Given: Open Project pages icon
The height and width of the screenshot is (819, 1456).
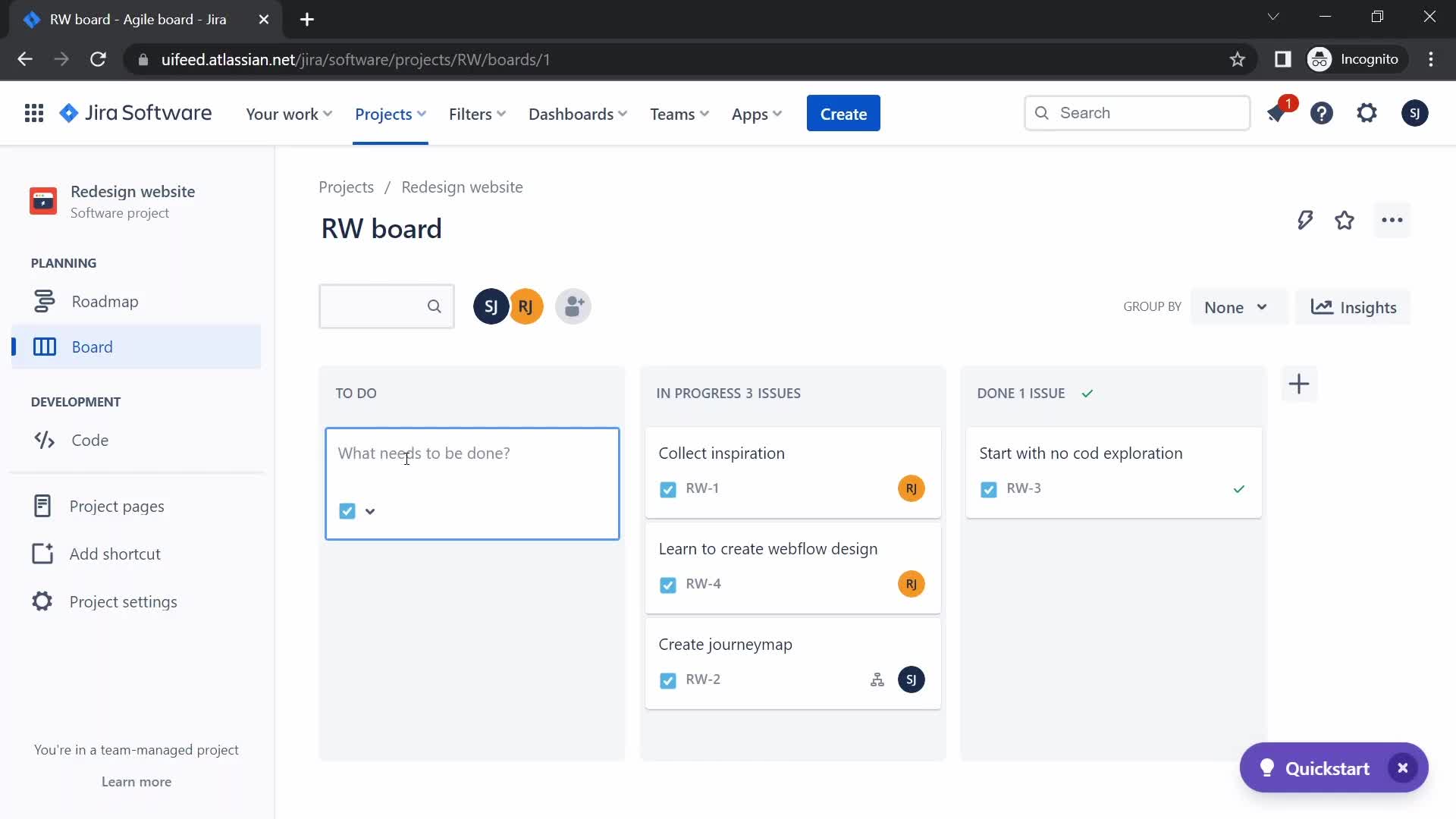Looking at the screenshot, I should (40, 505).
